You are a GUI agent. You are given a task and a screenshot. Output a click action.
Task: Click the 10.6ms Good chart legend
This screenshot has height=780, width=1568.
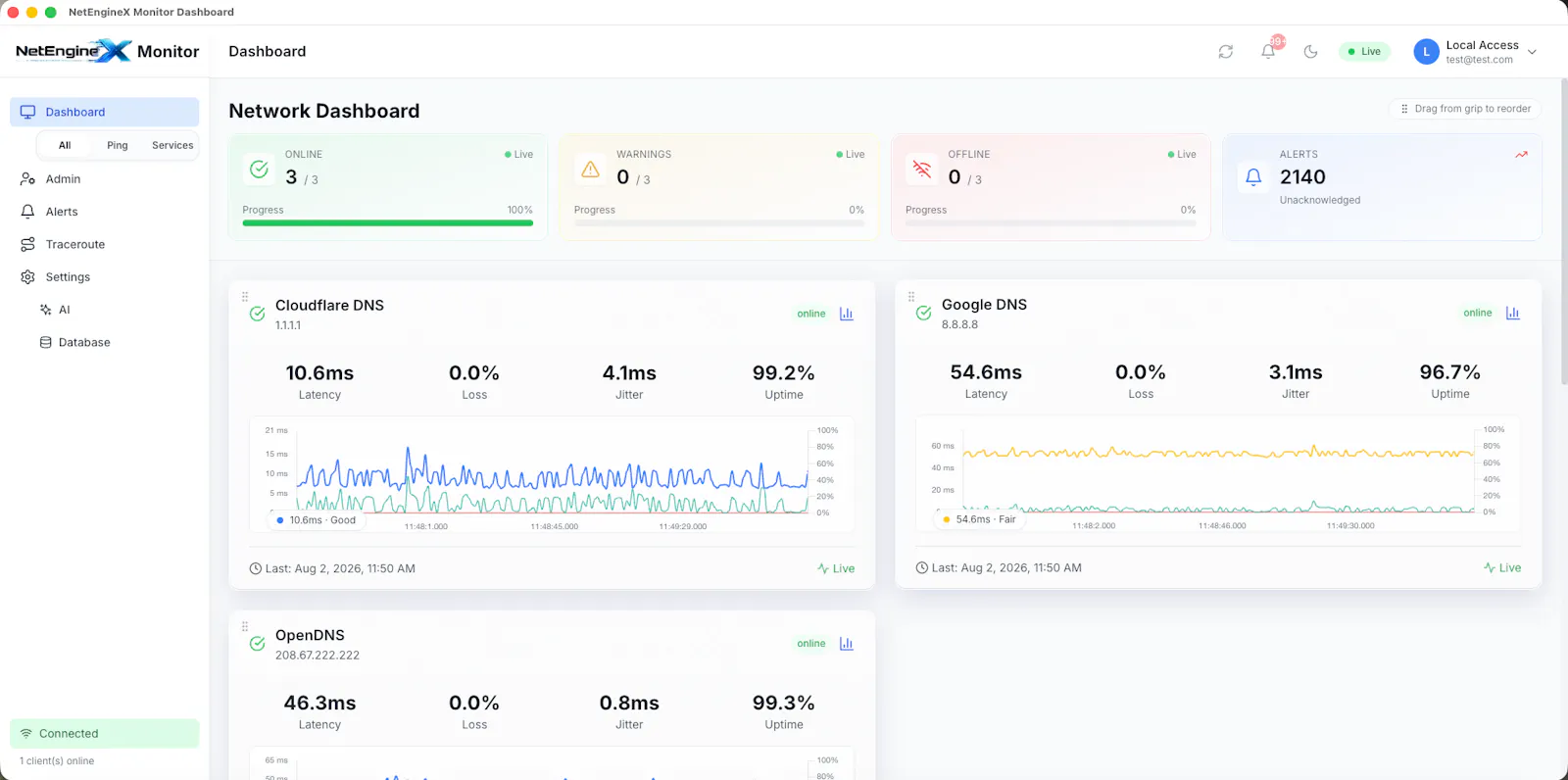click(x=317, y=520)
